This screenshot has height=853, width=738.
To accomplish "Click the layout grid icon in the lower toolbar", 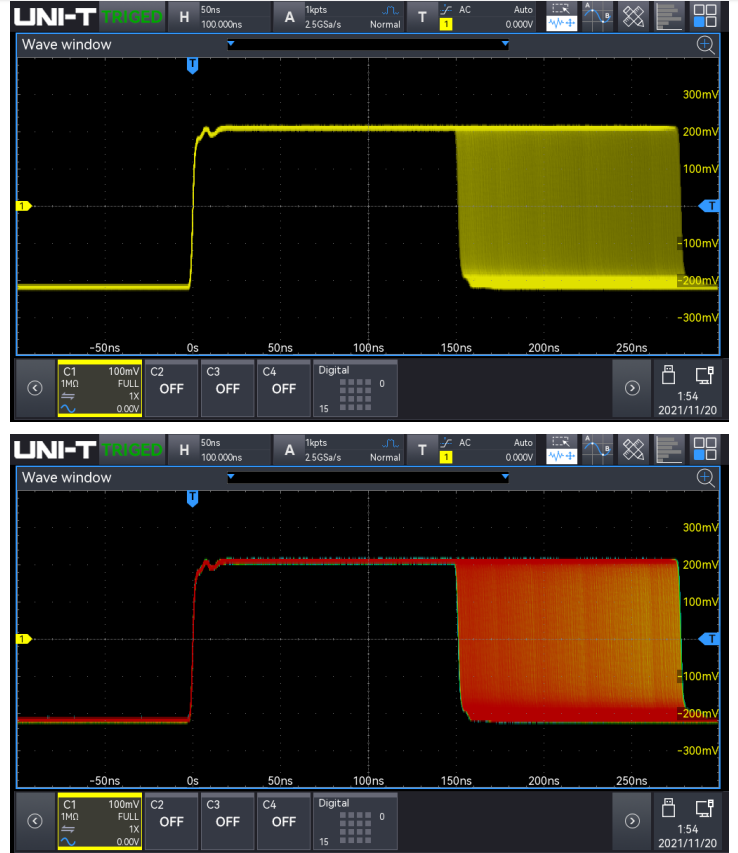I will [705, 449].
